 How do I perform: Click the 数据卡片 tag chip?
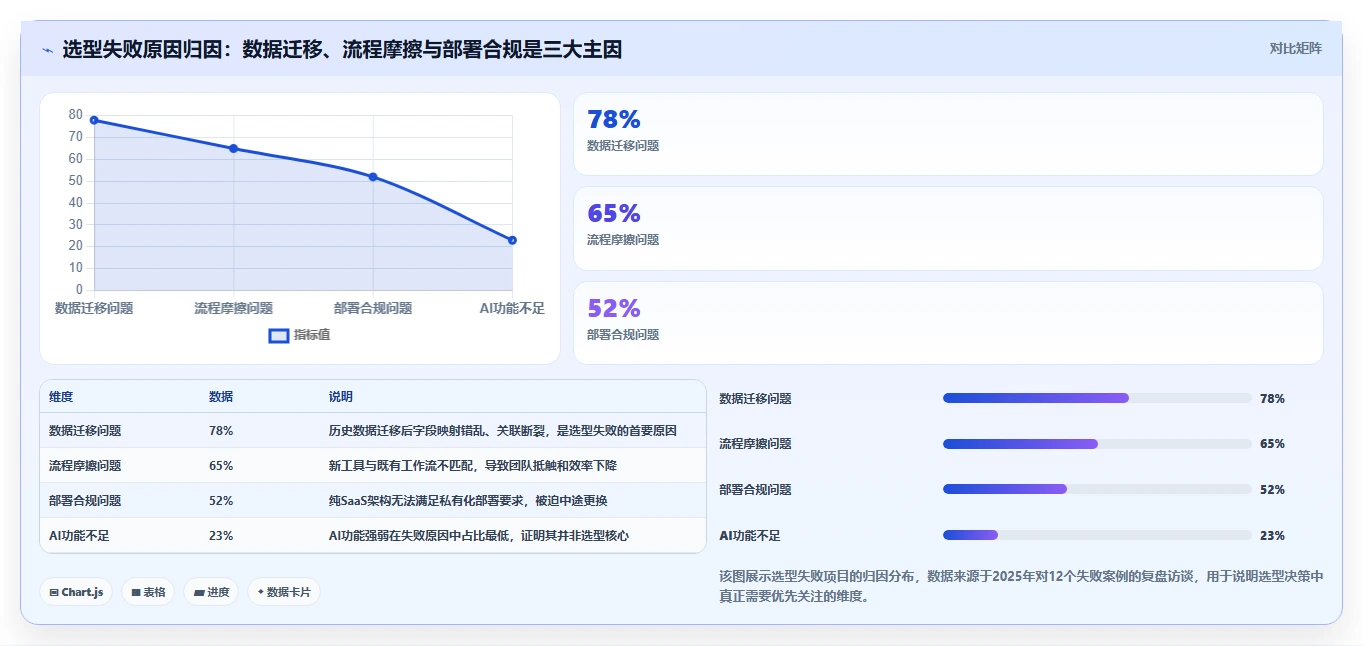(x=284, y=592)
